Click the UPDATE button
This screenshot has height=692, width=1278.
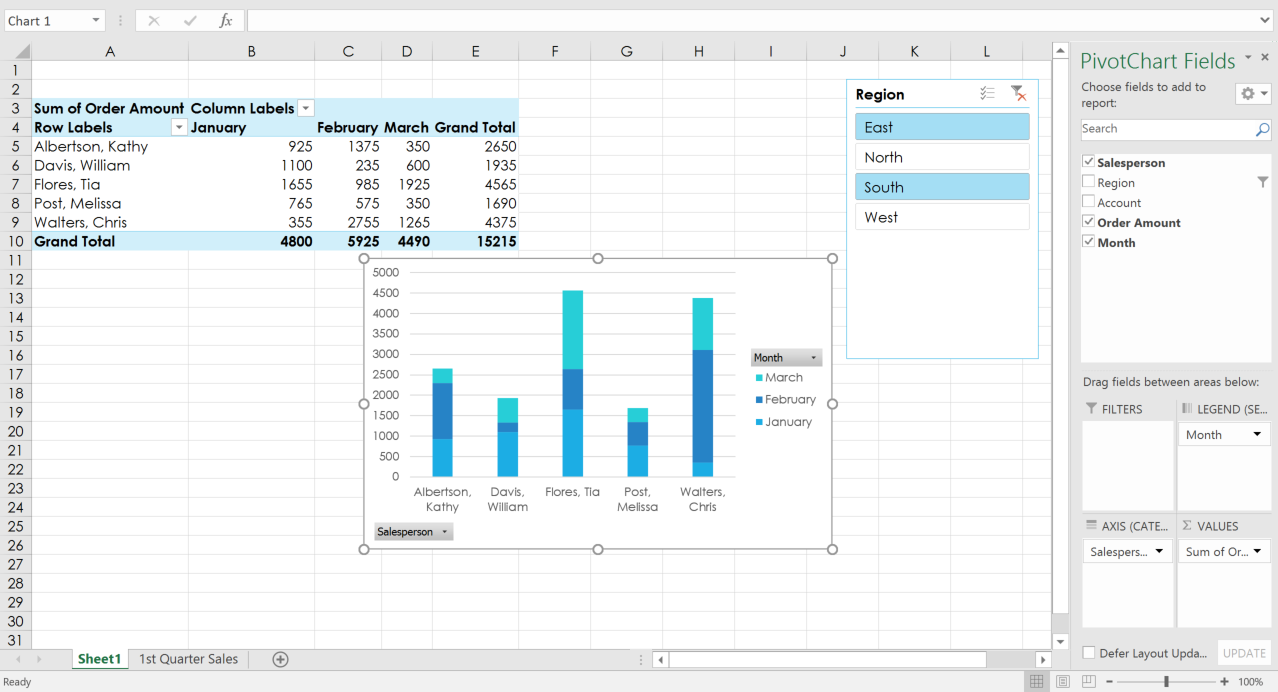click(x=1243, y=653)
